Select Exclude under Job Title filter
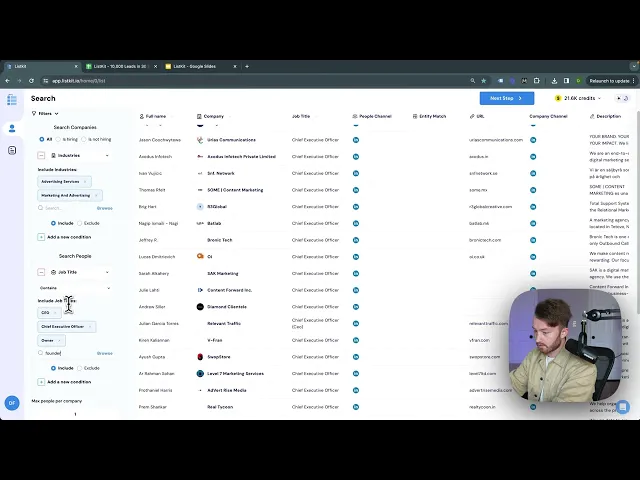640x480 pixels. pyautogui.click(x=80, y=368)
